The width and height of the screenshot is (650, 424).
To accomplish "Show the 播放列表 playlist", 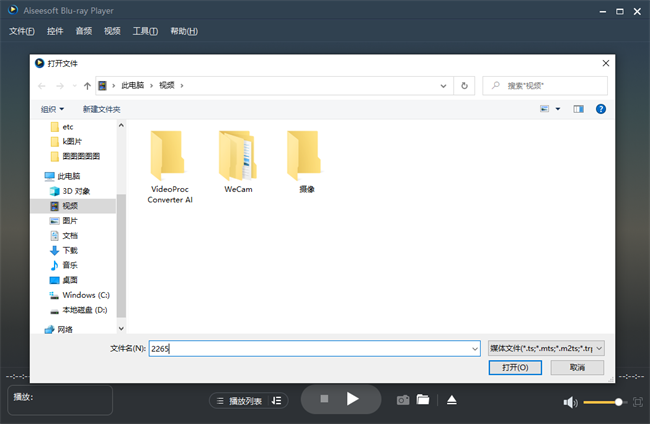I will (x=239, y=401).
